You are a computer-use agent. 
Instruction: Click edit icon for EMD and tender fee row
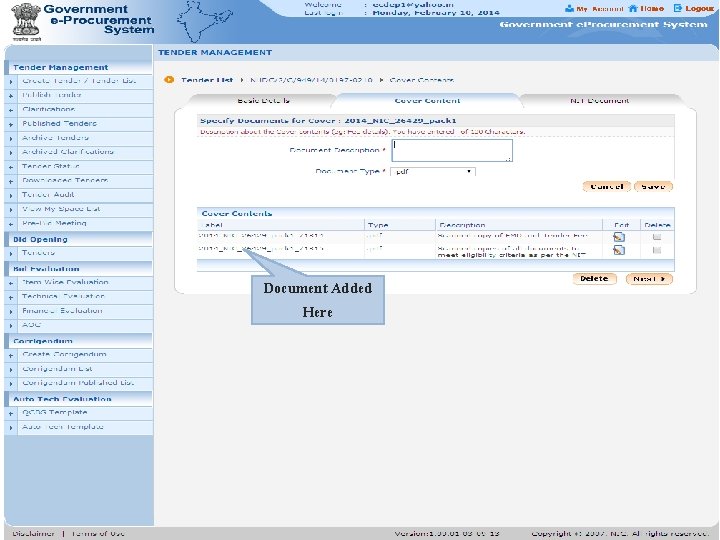(619, 237)
